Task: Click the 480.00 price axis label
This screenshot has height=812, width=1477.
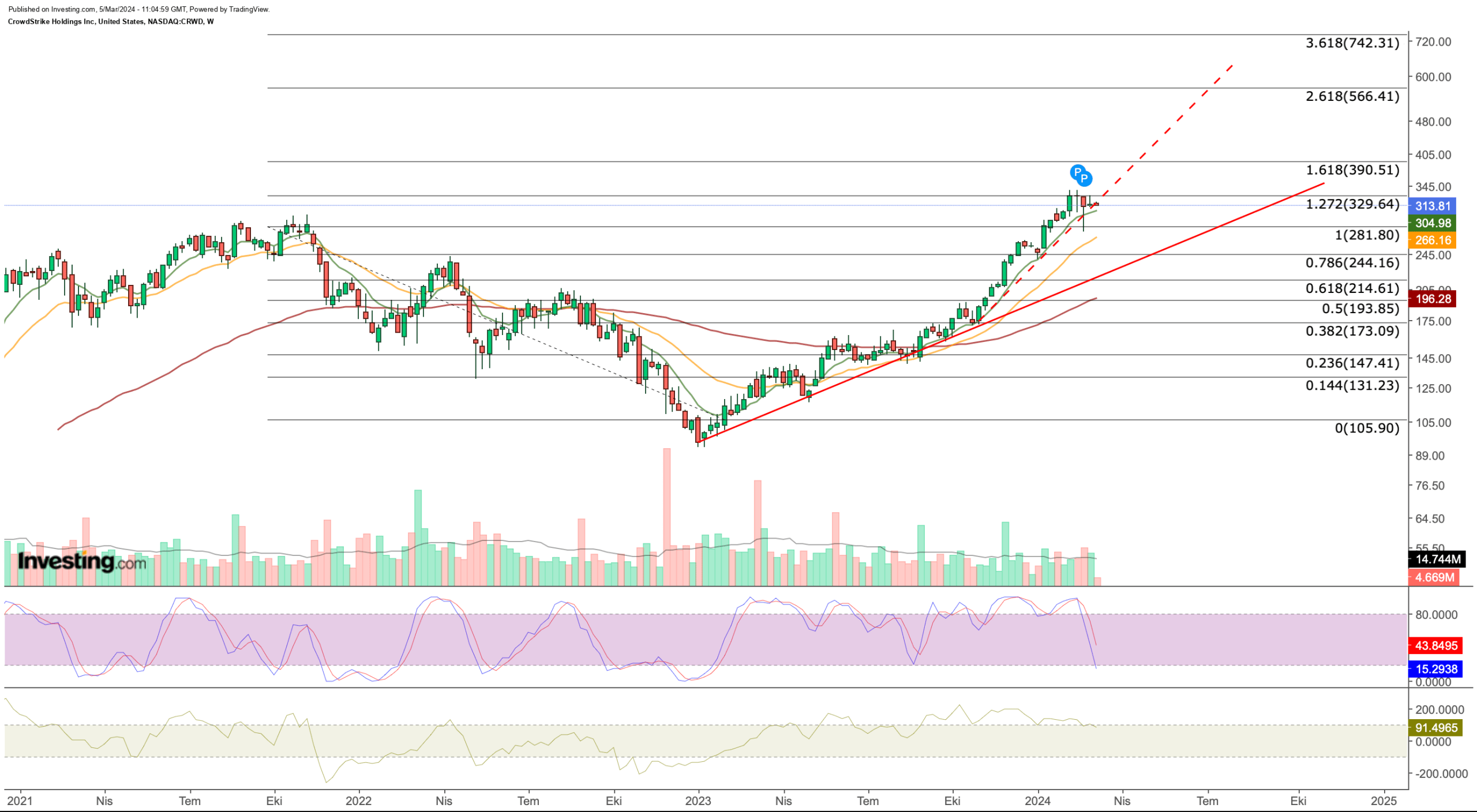Action: [x=1433, y=122]
